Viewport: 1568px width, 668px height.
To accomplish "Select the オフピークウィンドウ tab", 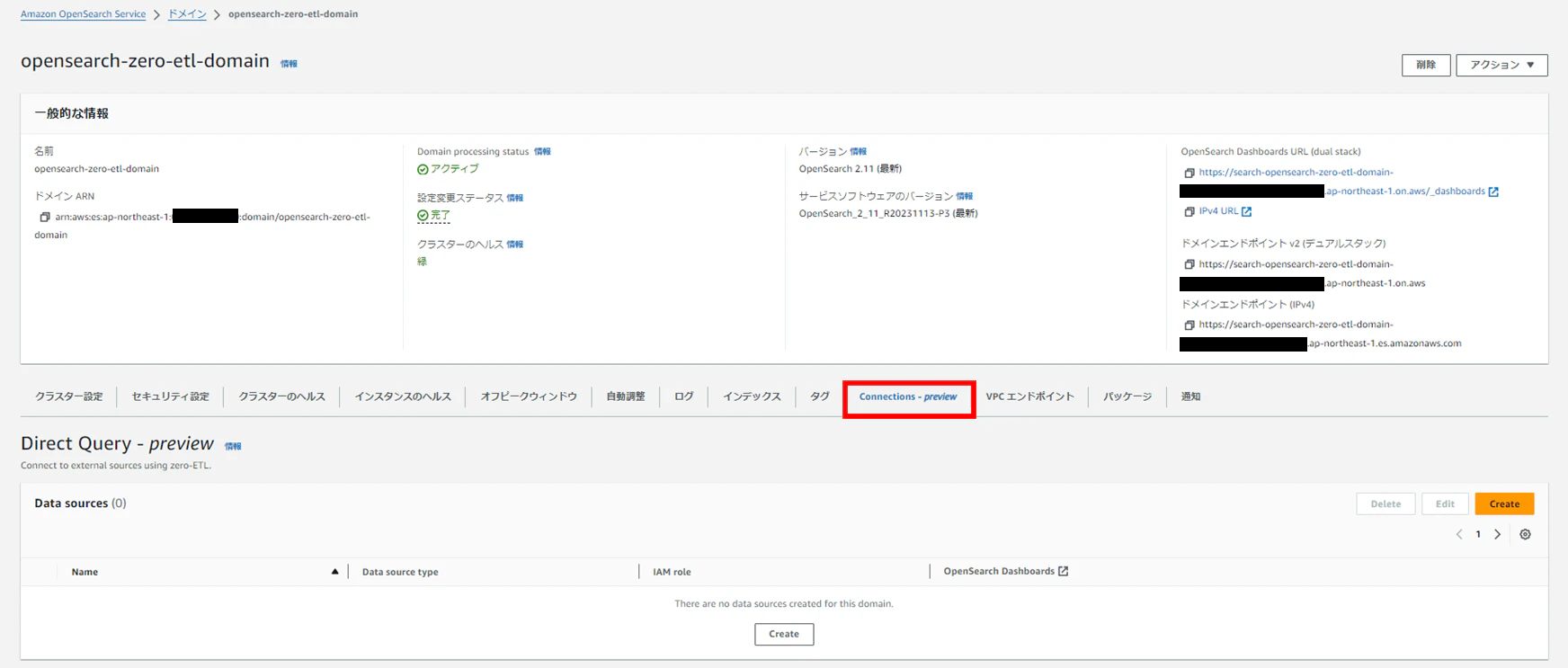I will pos(529,396).
